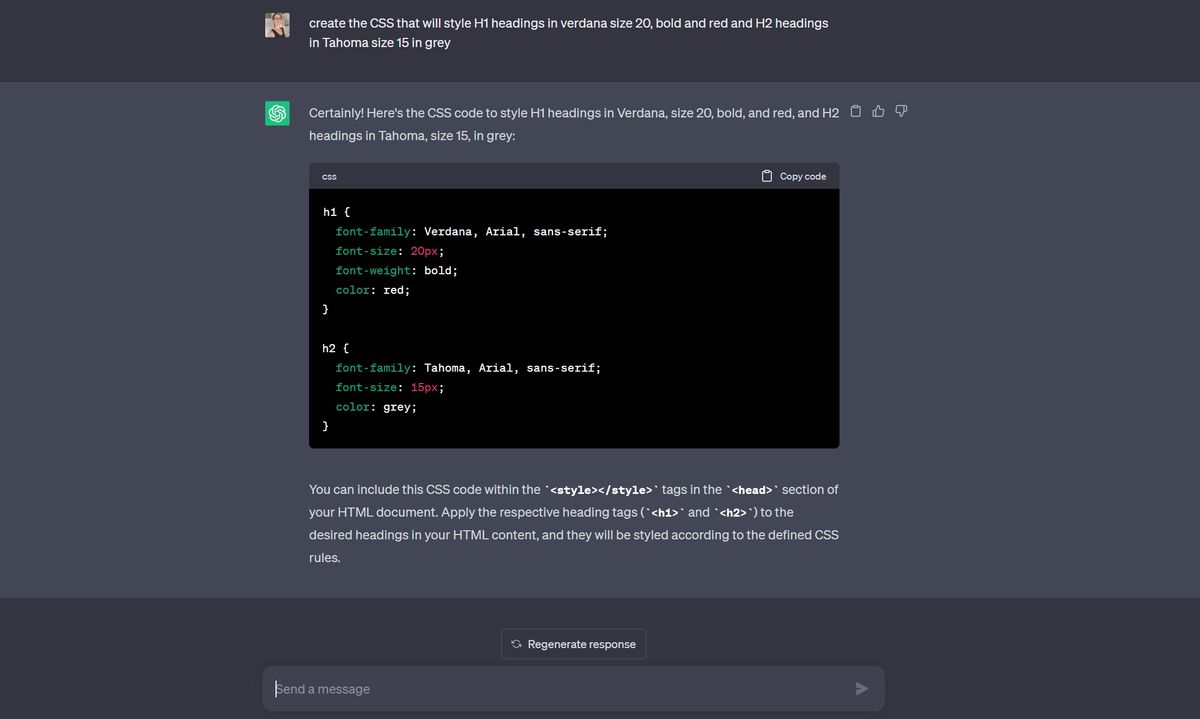Image resolution: width=1200 pixels, height=719 pixels.
Task: Click the regenerate refresh arrow icon
Action: click(x=516, y=644)
